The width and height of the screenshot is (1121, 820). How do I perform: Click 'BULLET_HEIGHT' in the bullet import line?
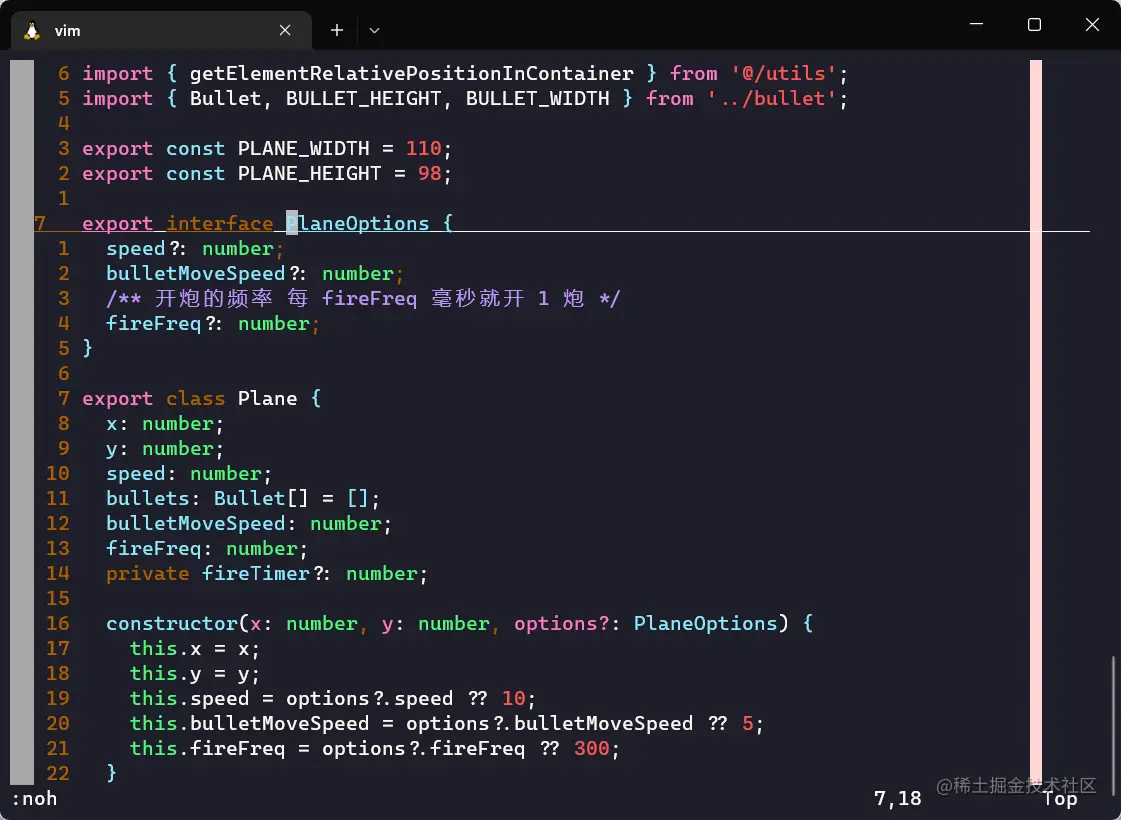coord(363,99)
